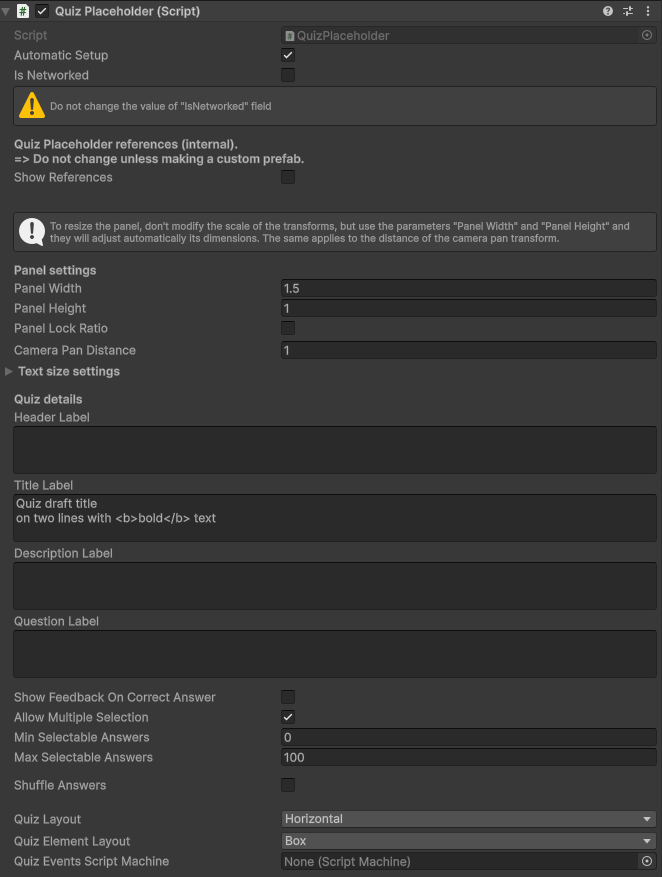662x877 pixels.
Task: Open the Script field object picker
Action: point(649,35)
